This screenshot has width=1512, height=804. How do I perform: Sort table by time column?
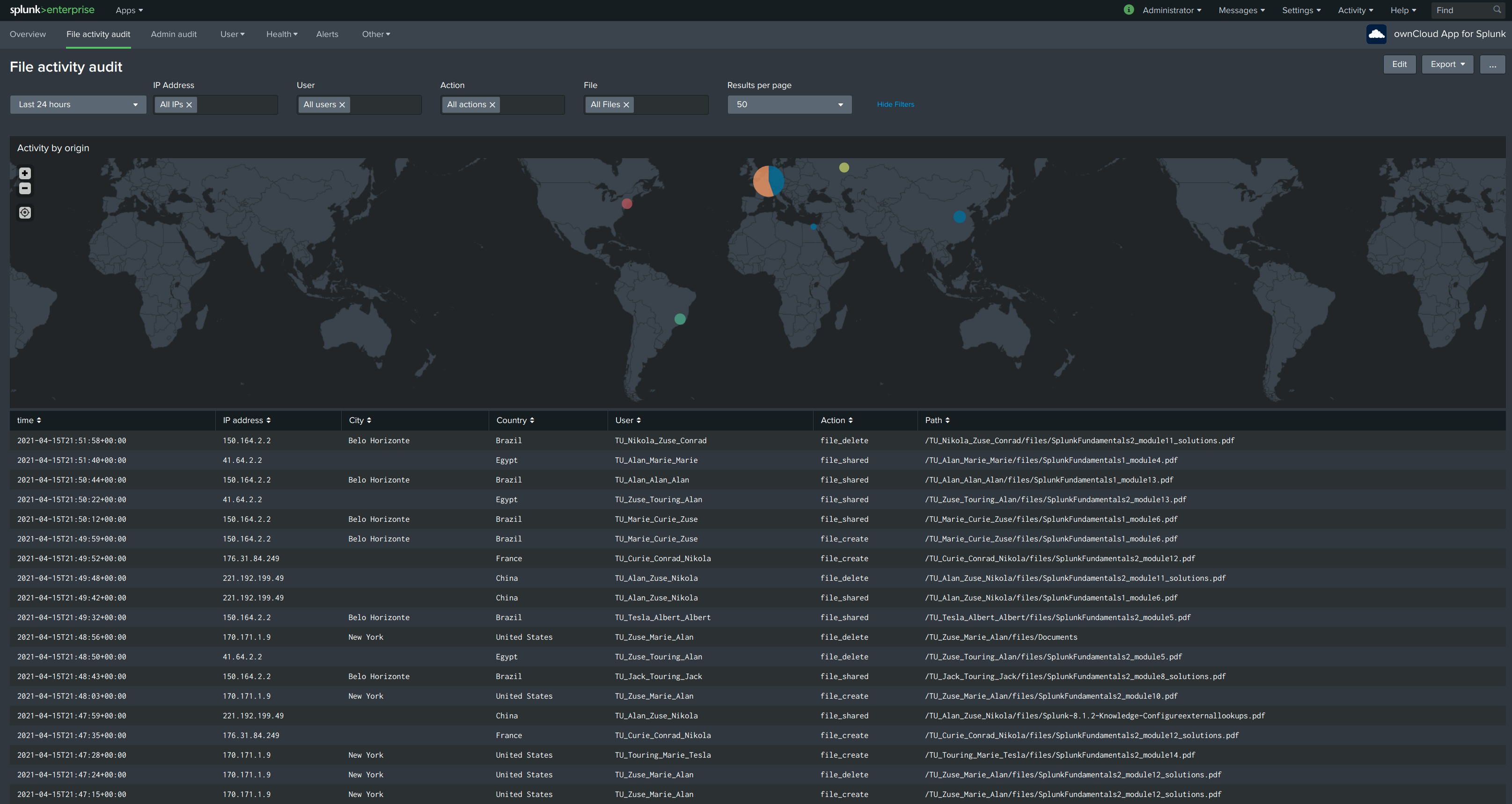tap(29, 420)
